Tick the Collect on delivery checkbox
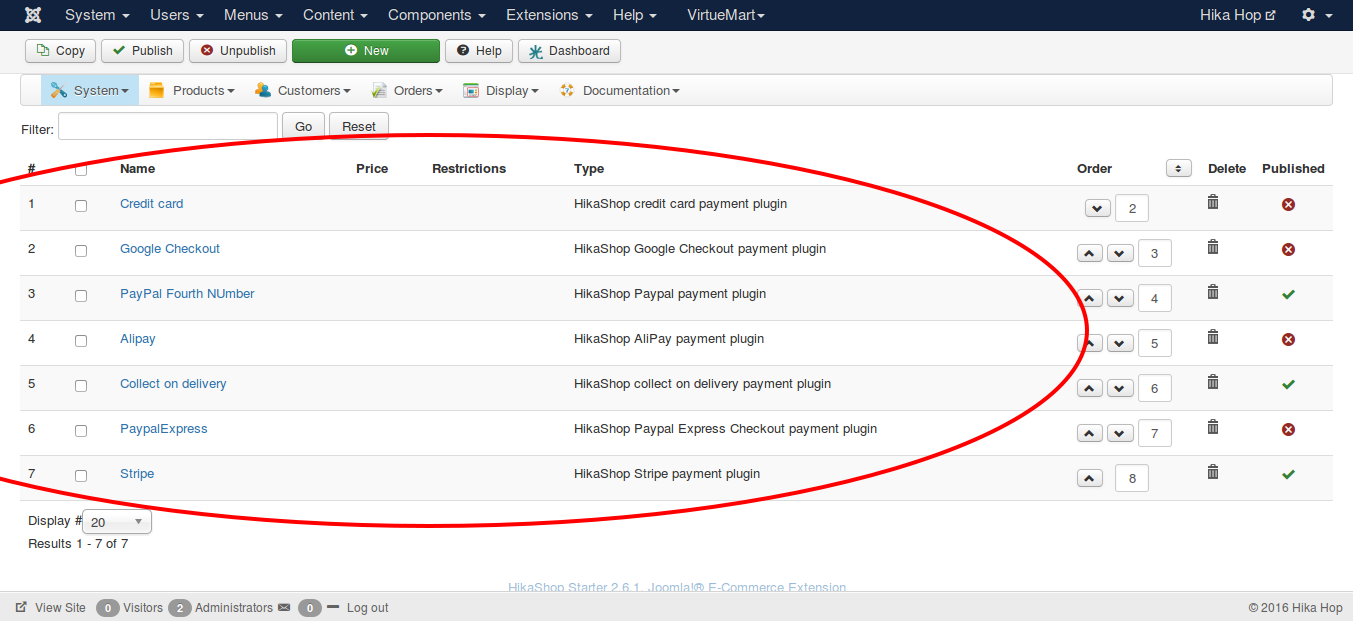Viewport: 1353px width, 621px height. (81, 386)
